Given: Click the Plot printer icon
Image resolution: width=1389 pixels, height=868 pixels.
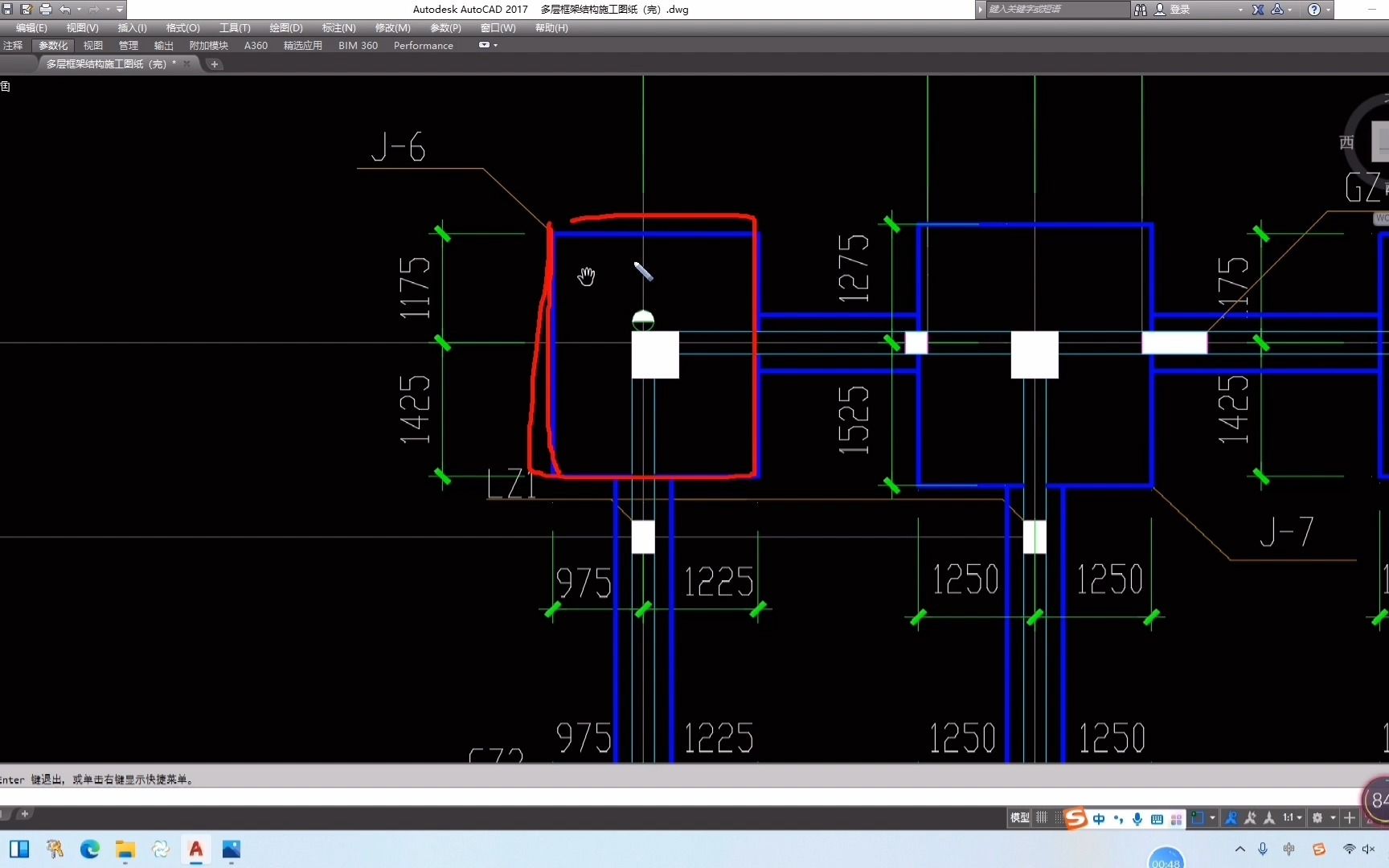Looking at the screenshot, I should [x=46, y=10].
